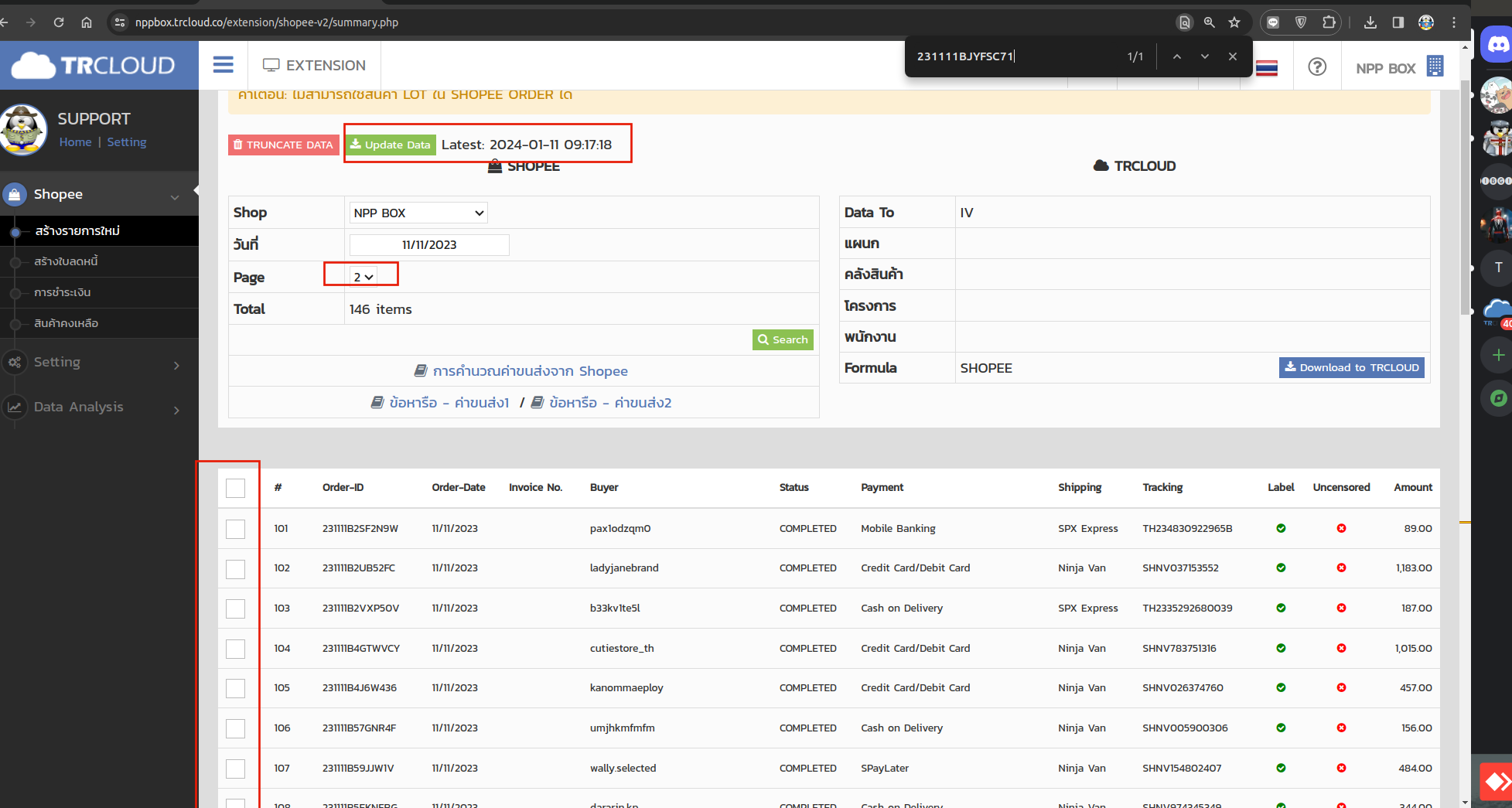Viewport: 1512px width, 808px height.
Task: Open ข้อหารือ - ค่าขนส่ง1 link
Action: point(440,403)
